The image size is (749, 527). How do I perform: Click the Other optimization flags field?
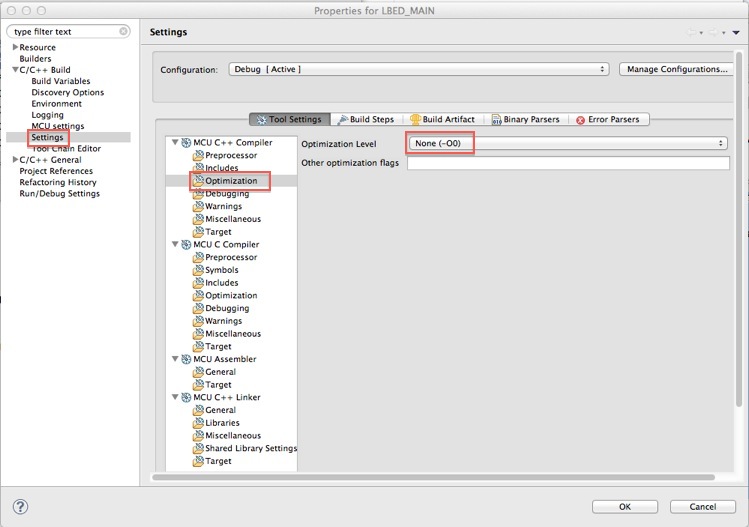pyautogui.click(x=567, y=163)
